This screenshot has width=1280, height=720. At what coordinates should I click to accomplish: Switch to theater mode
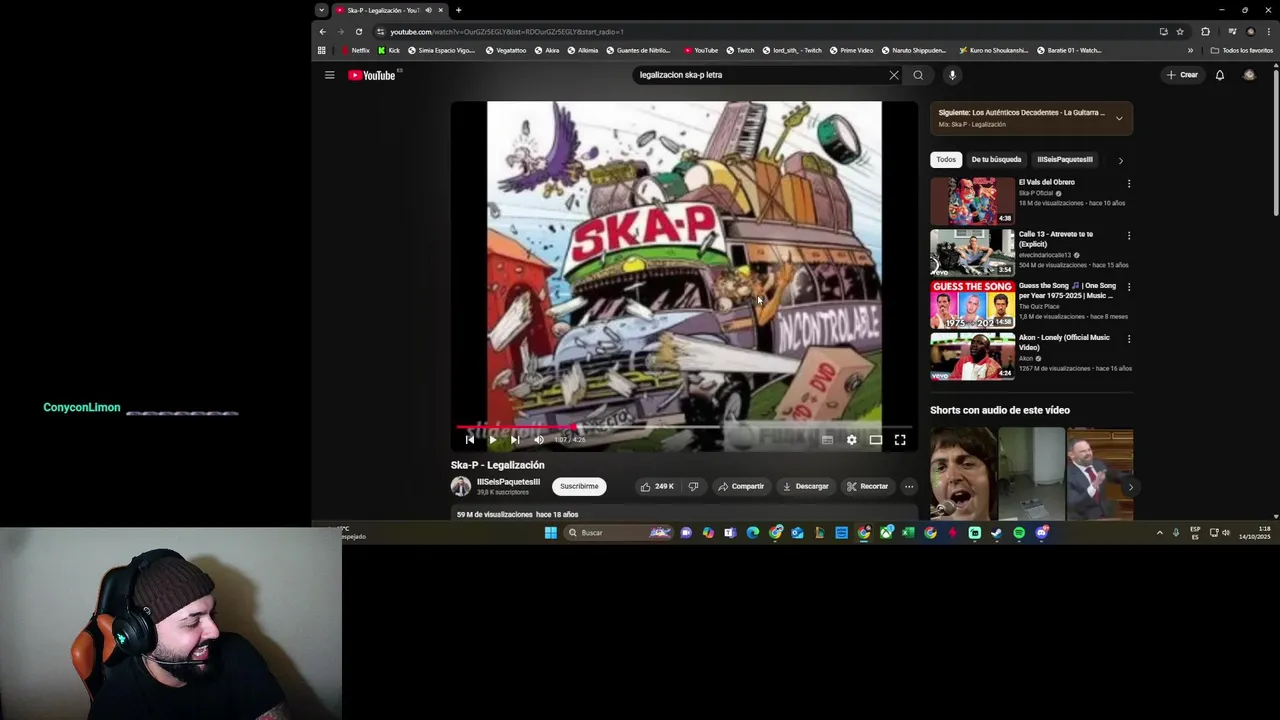pyautogui.click(x=875, y=440)
